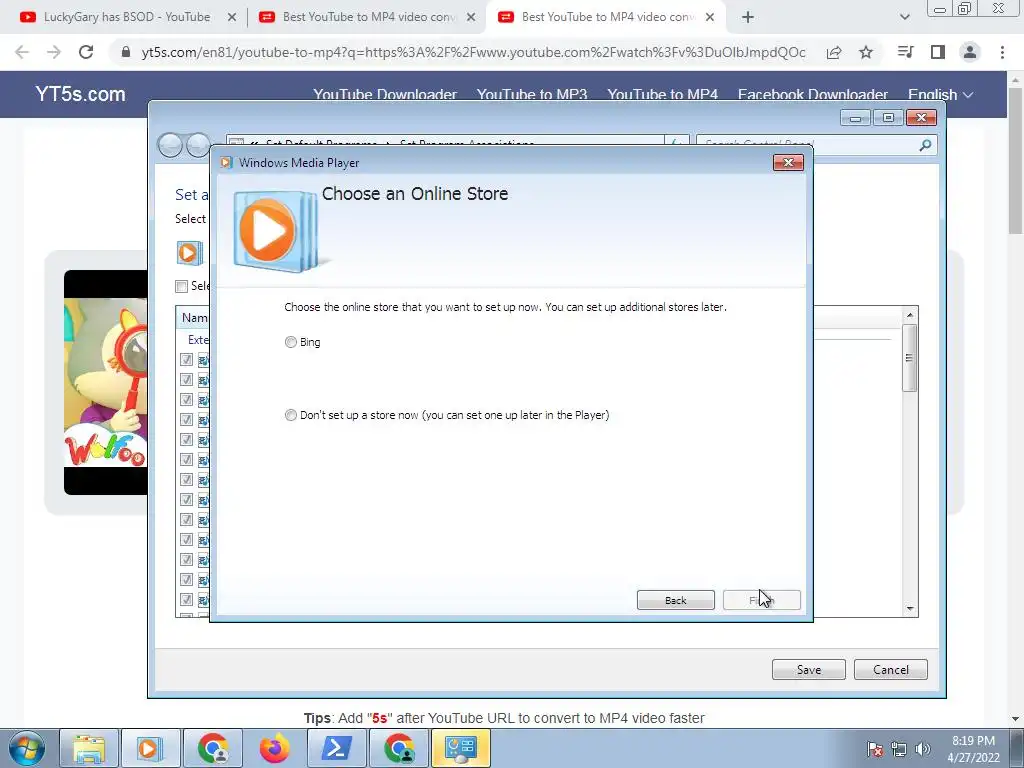Click the scrollbar up arrow in the associations list
The width and height of the screenshot is (1024, 768).
(910, 315)
